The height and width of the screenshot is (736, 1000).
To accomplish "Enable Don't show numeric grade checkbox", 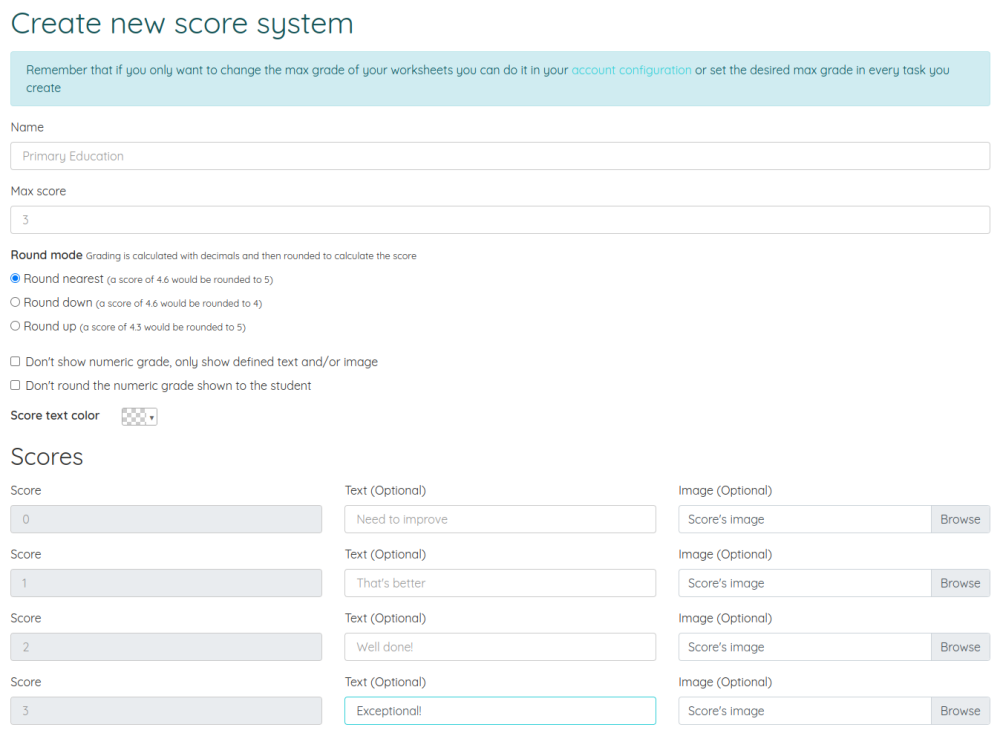I will tap(15, 361).
